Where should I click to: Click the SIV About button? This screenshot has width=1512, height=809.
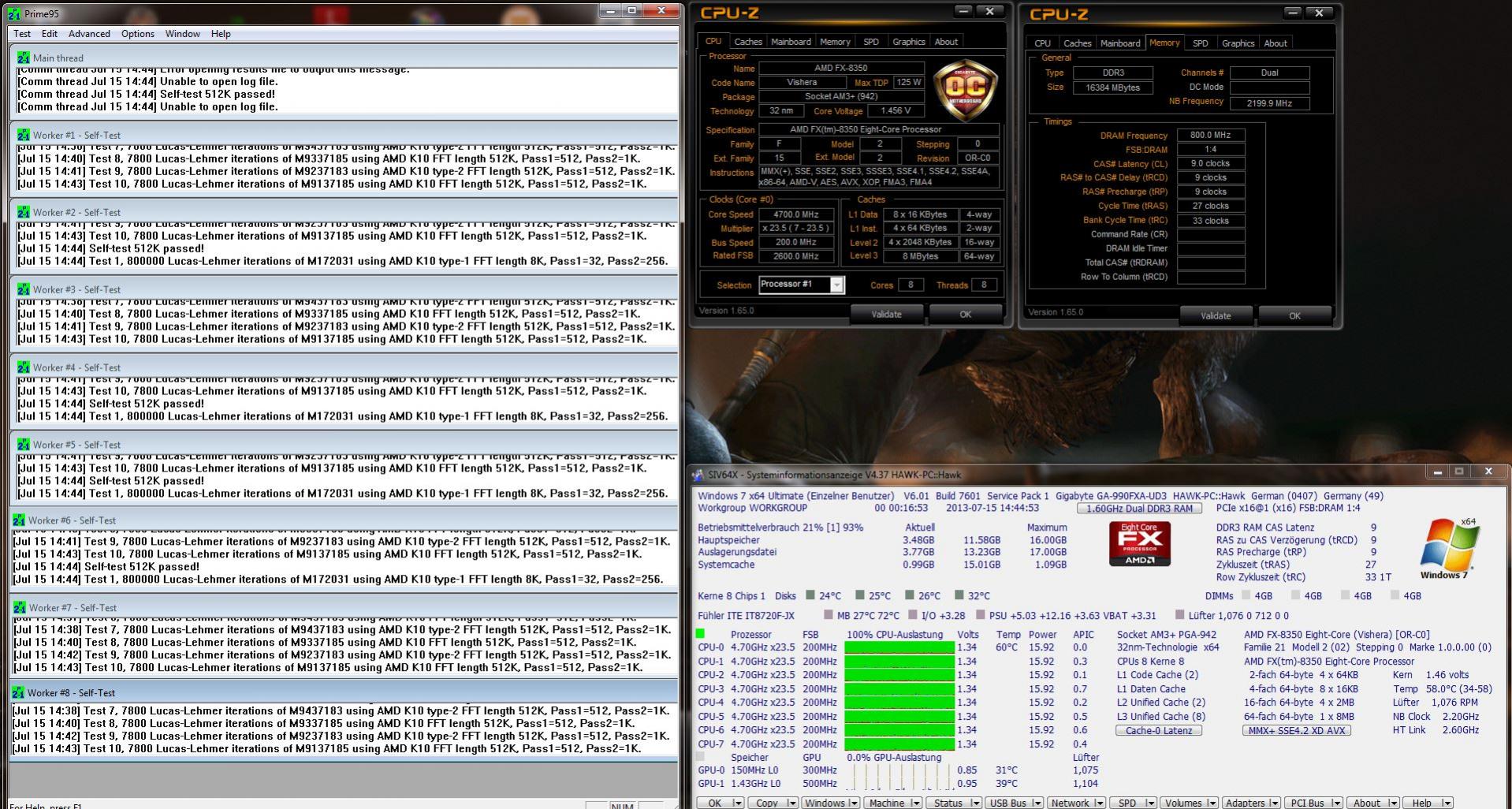coord(1373,803)
